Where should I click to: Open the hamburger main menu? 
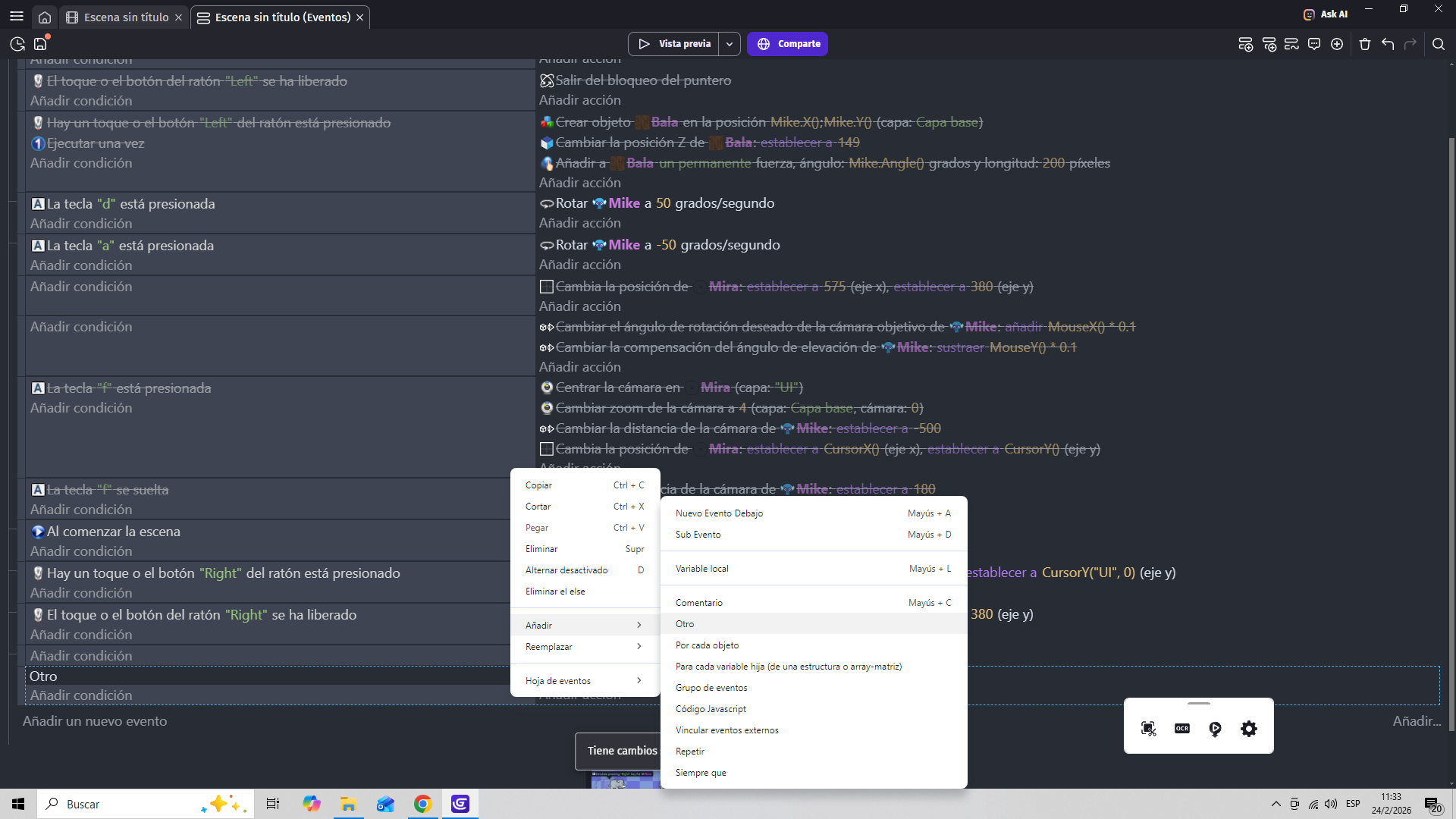(x=17, y=16)
